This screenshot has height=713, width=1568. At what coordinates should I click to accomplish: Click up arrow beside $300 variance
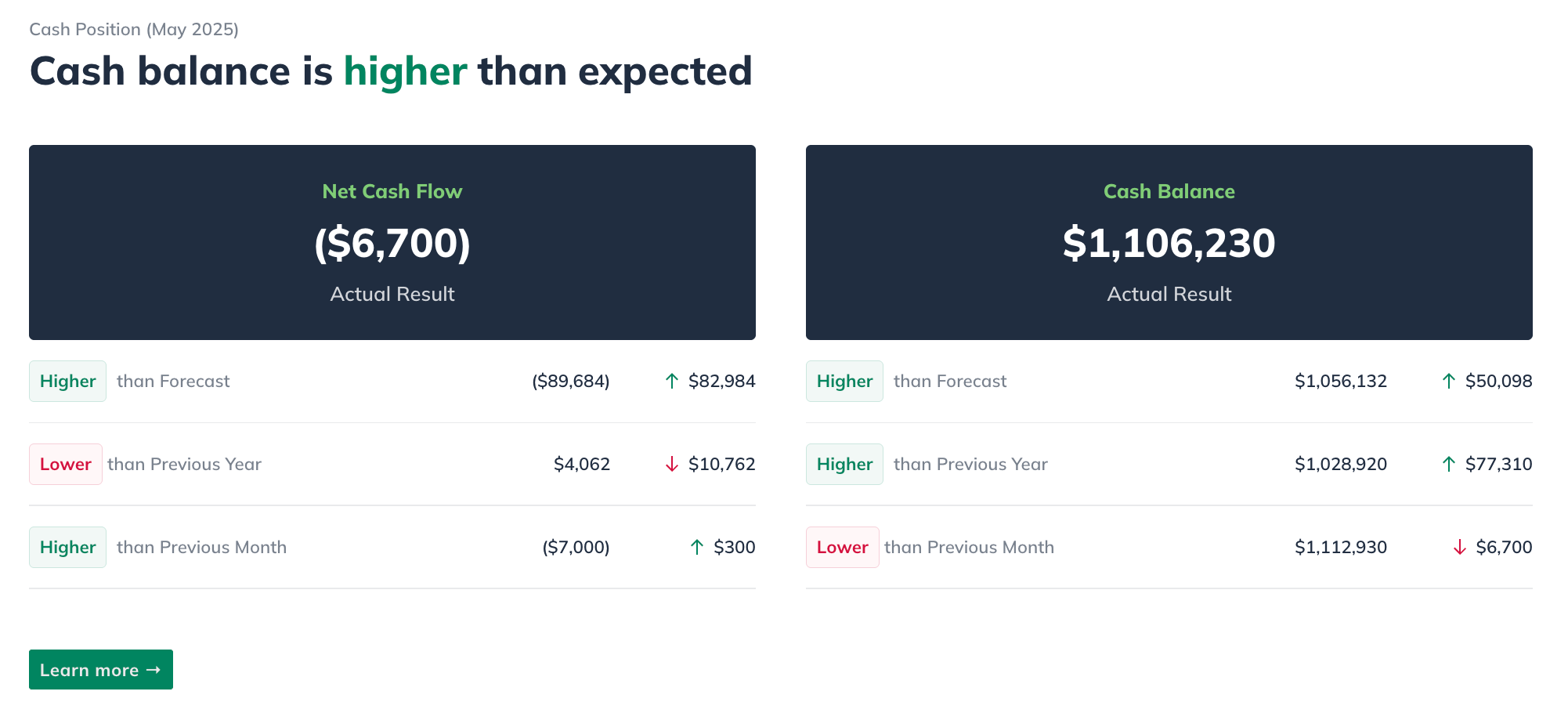point(697,548)
